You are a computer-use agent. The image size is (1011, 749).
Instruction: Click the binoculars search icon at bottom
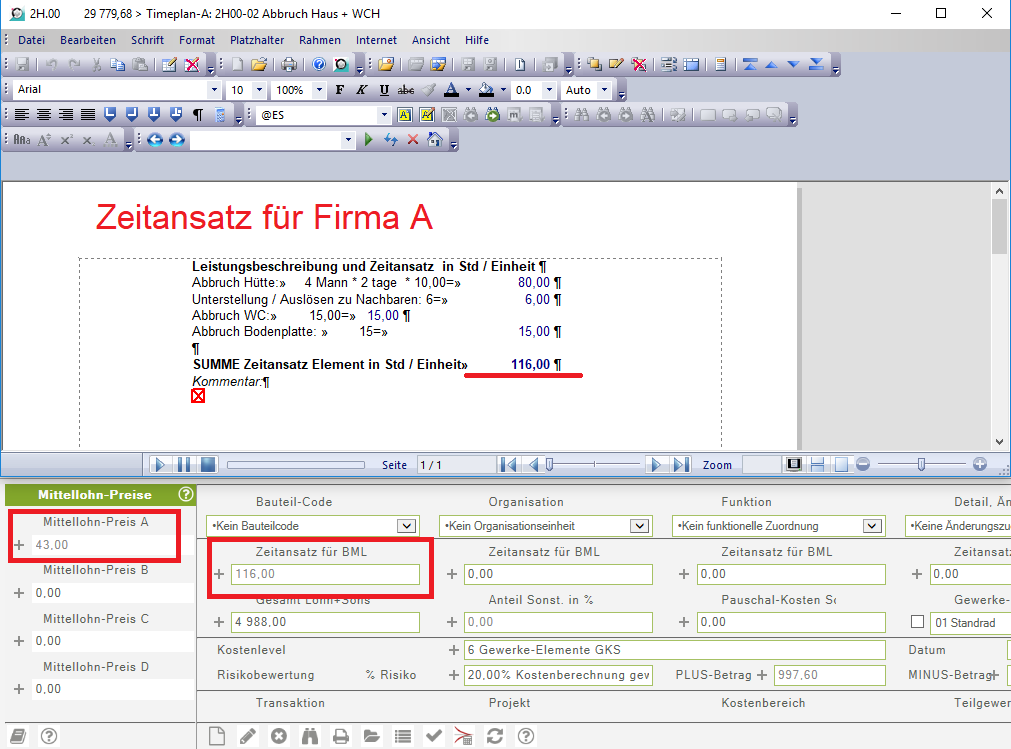pyautogui.click(x=310, y=736)
